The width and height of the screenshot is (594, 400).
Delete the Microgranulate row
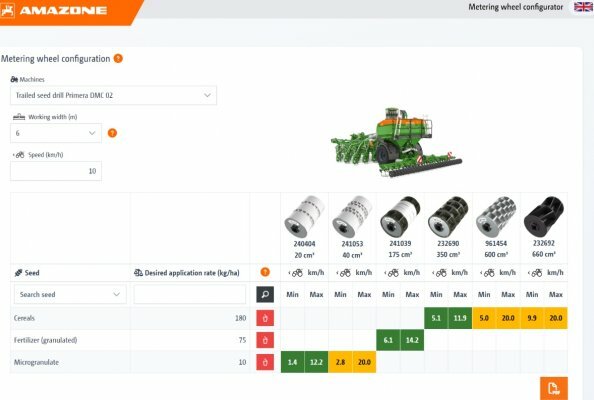click(265, 362)
